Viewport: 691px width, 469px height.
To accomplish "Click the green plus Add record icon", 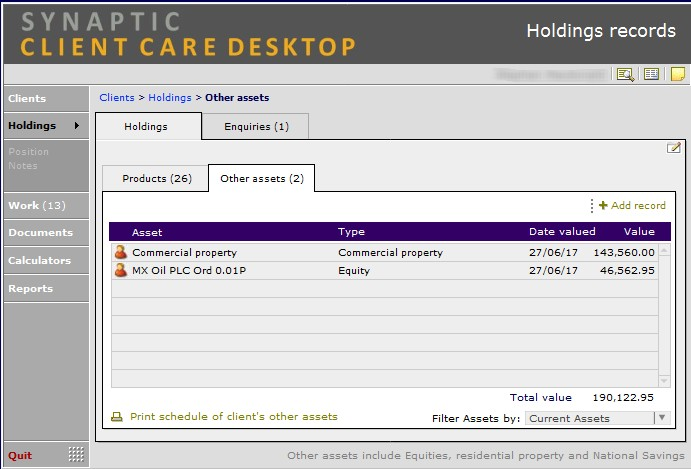I will pos(603,205).
